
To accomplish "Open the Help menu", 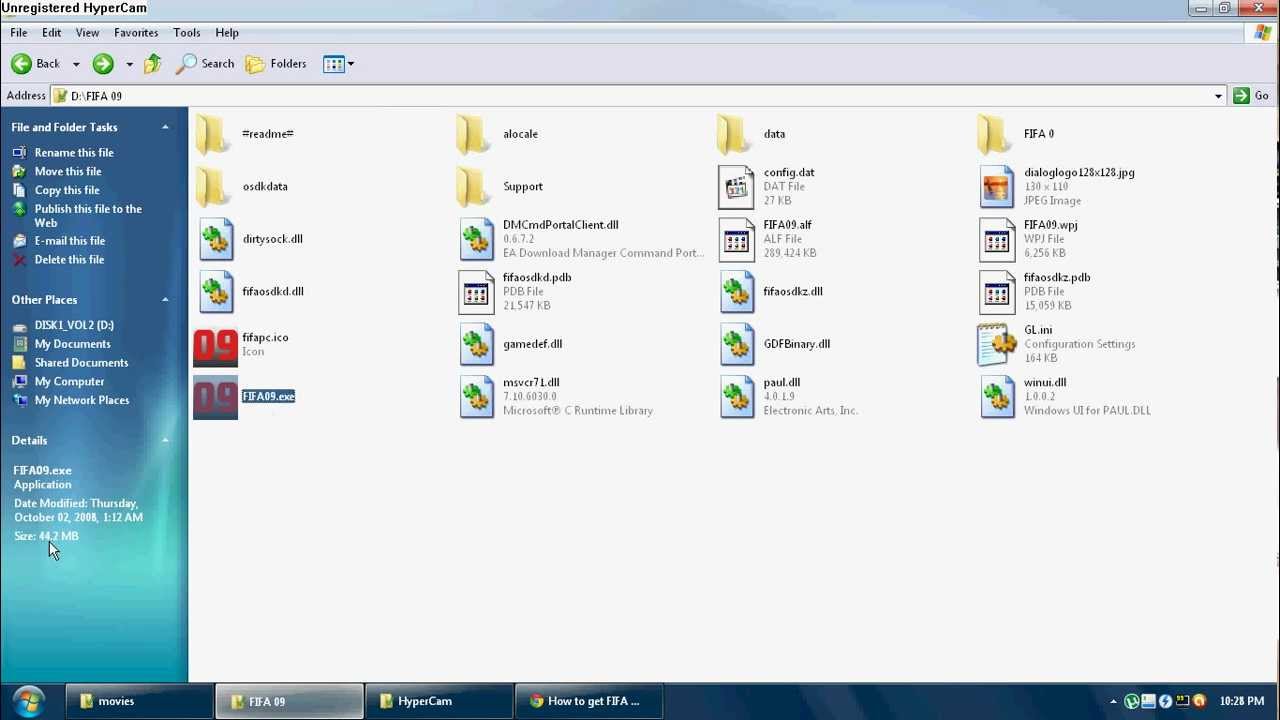I will [x=227, y=33].
